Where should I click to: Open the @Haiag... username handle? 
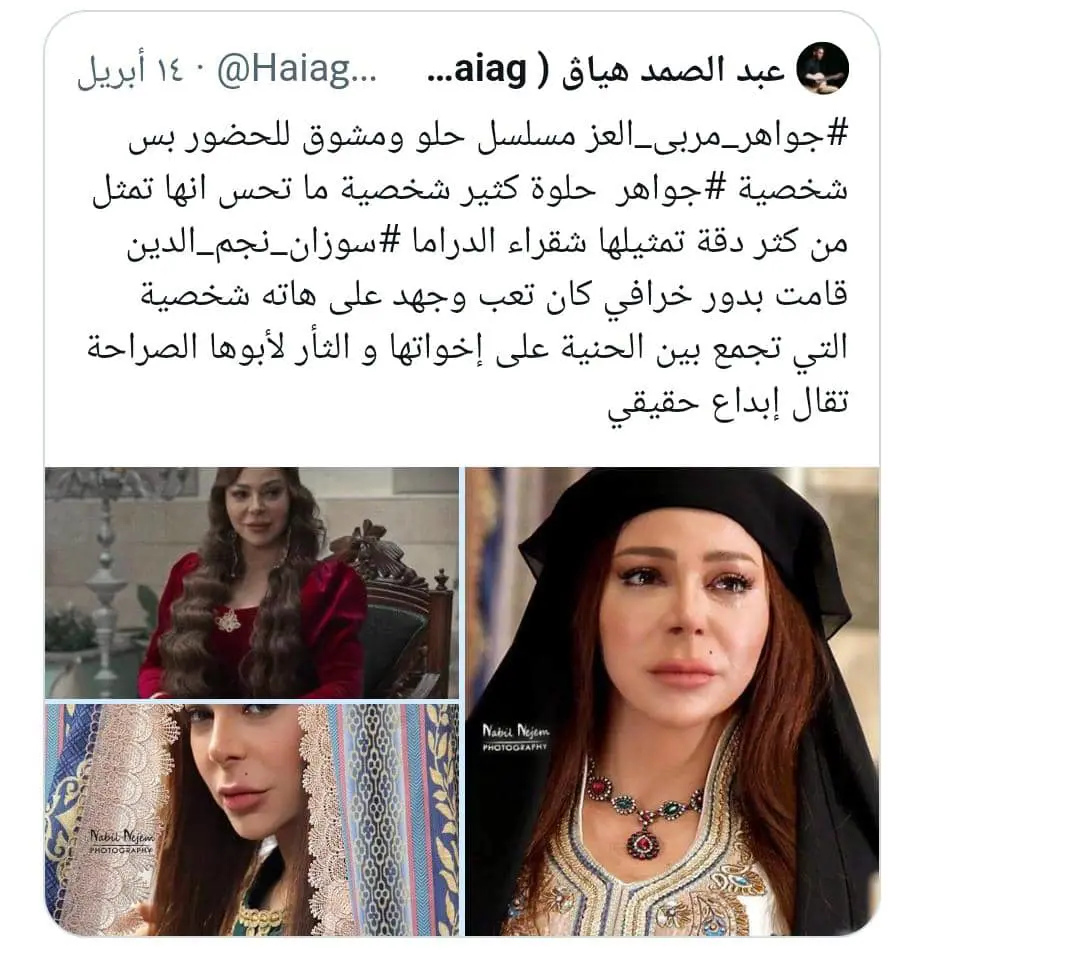297,70
